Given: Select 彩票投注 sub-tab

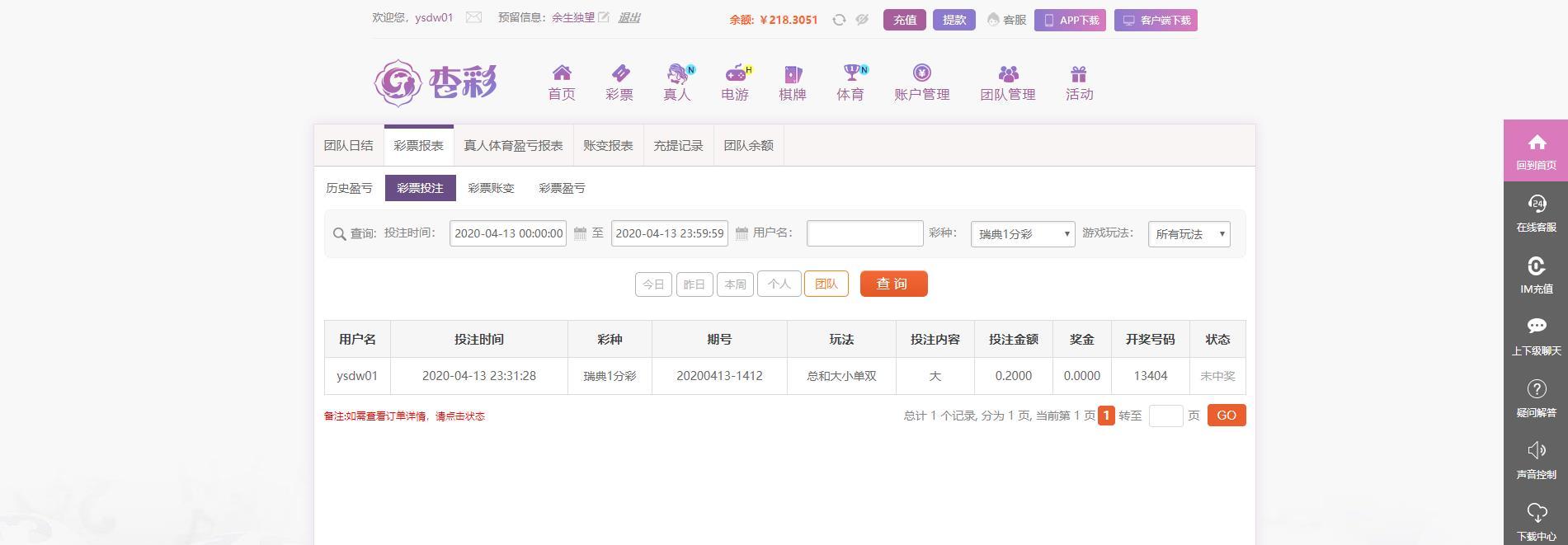Looking at the screenshot, I should 420,188.
